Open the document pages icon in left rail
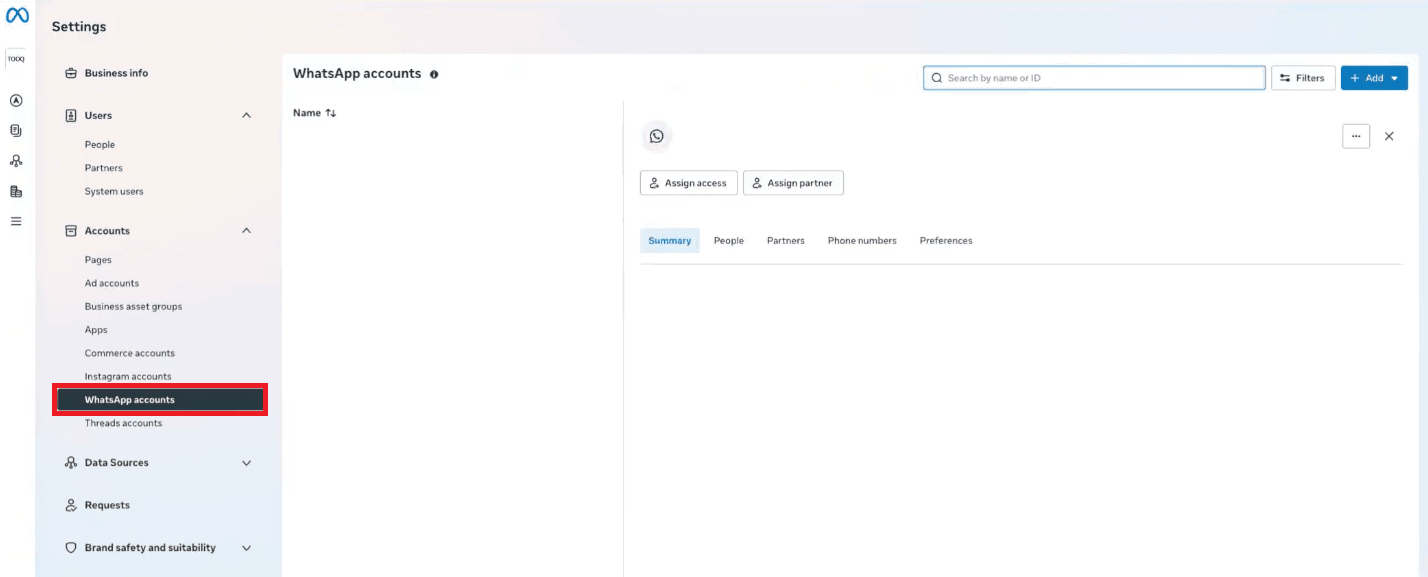The height and width of the screenshot is (577, 1428). coord(16,130)
